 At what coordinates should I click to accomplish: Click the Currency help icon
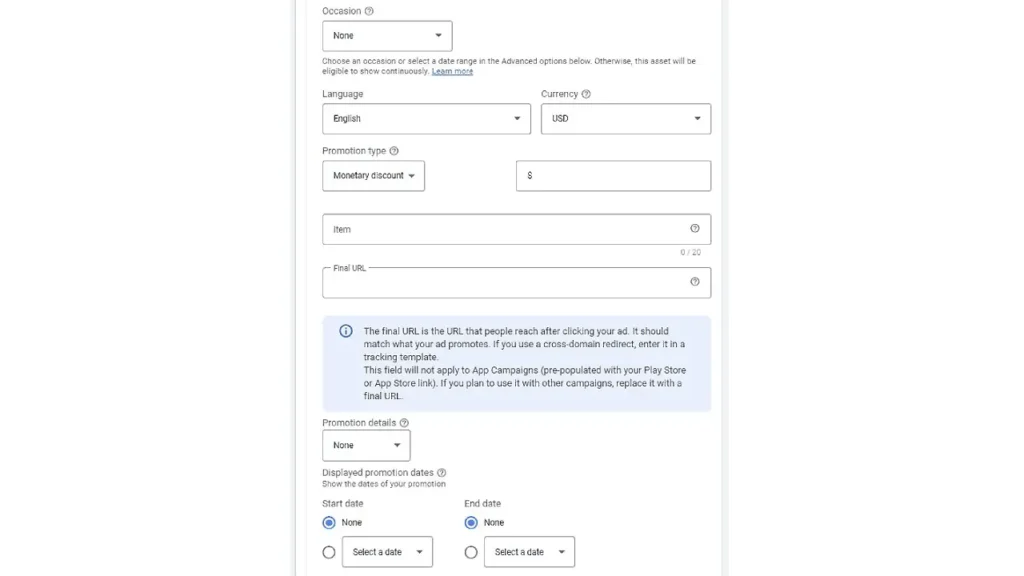tap(588, 93)
